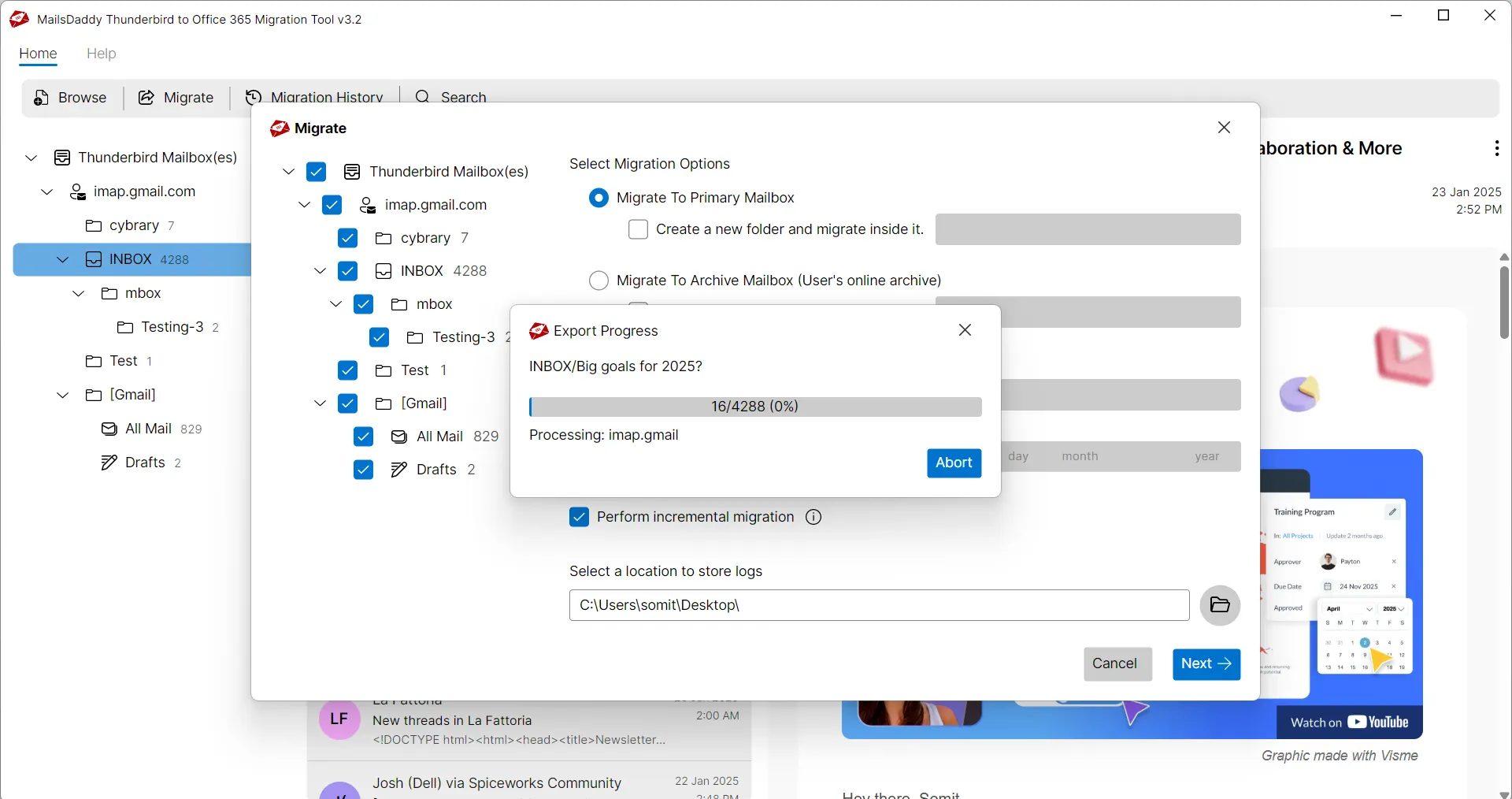Switch to the Home tab

(x=37, y=54)
